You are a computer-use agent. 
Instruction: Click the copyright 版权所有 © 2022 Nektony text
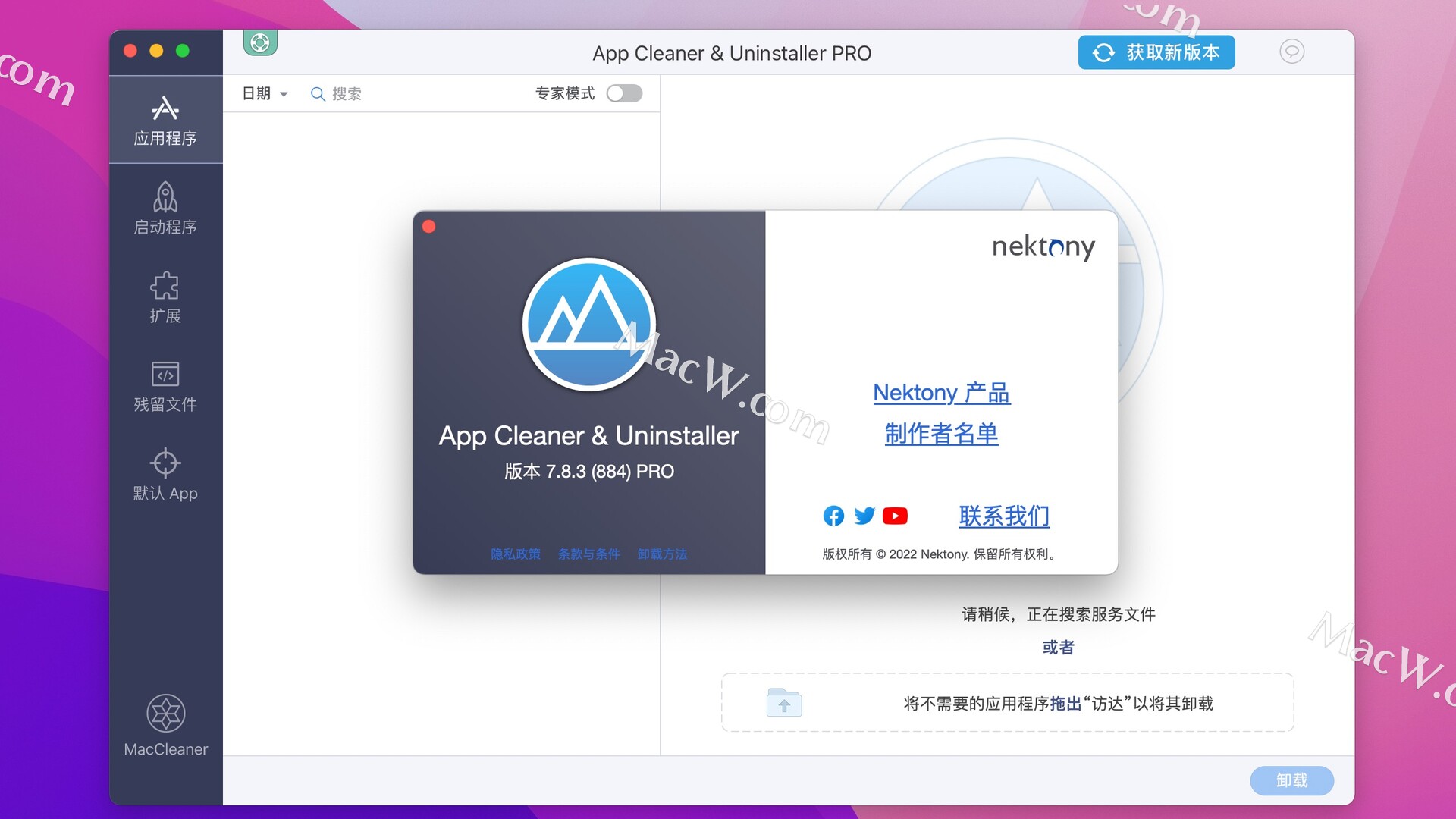[x=939, y=554]
